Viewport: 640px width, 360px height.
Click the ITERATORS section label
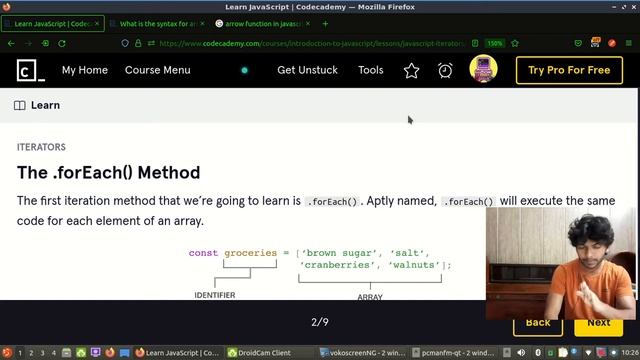41,147
